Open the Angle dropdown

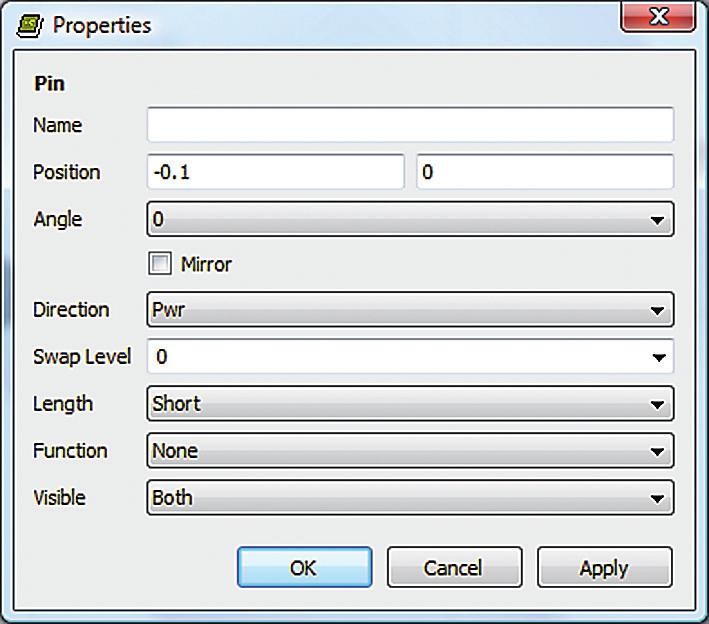[410, 219]
